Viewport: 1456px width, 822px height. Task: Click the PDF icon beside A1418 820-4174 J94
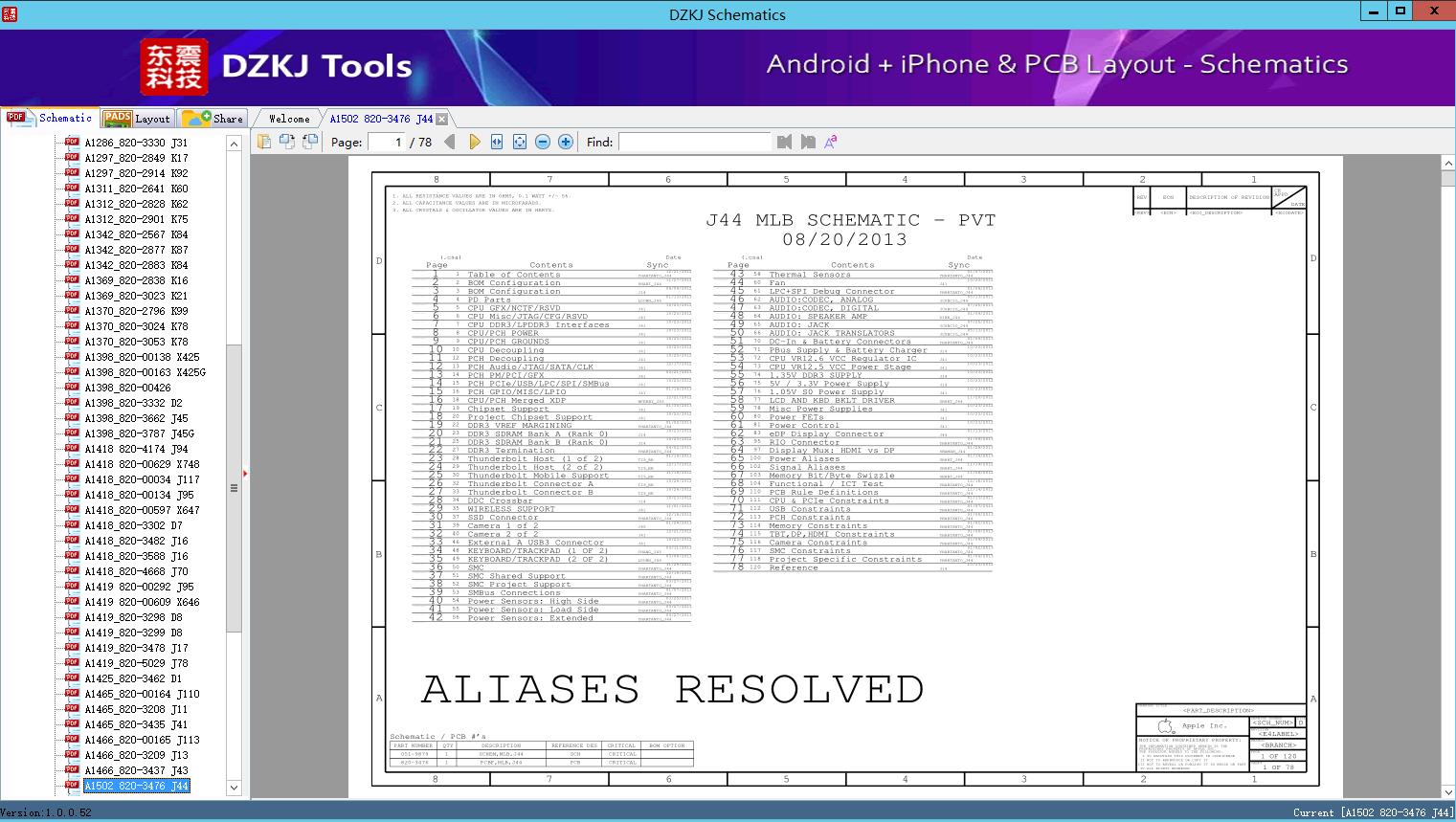(x=72, y=448)
